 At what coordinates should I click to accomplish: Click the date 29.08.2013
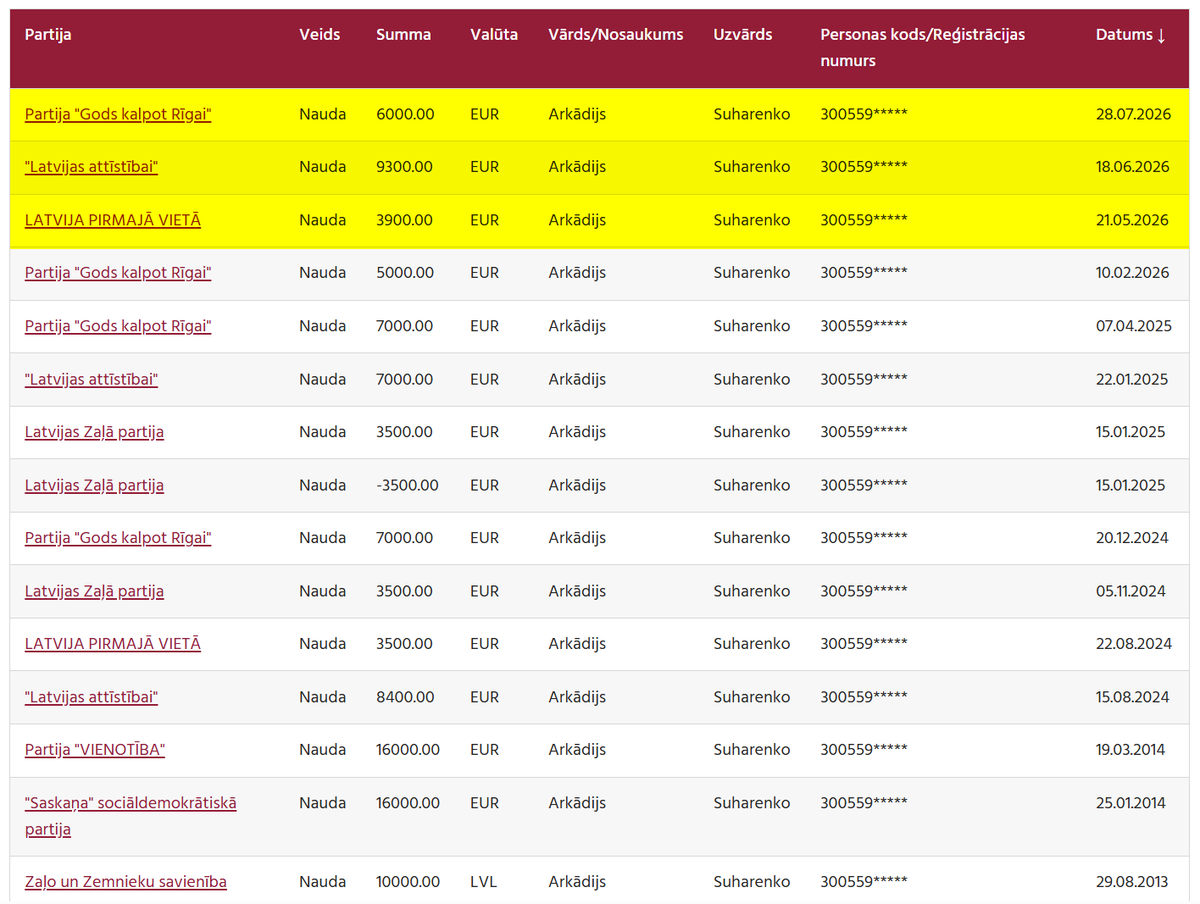[1132, 882]
